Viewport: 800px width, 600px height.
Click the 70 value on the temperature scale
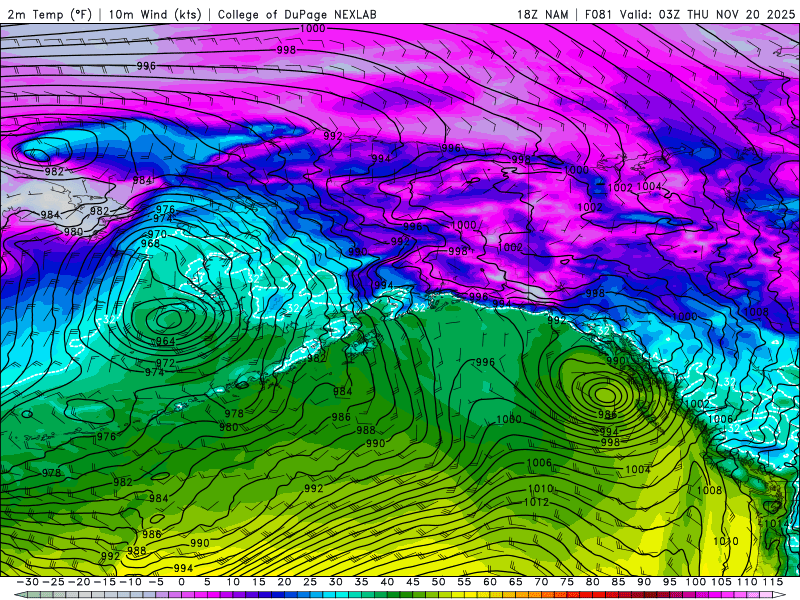(x=541, y=582)
